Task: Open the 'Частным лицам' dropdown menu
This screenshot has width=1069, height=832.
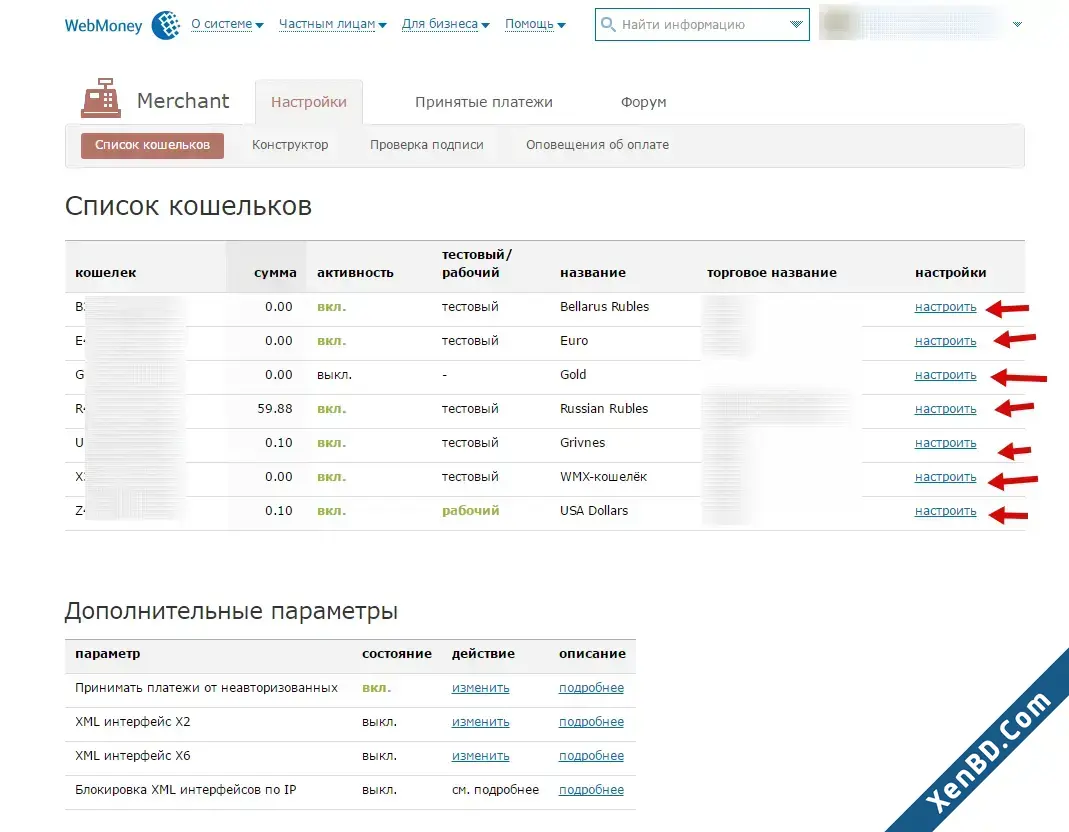Action: click(333, 25)
